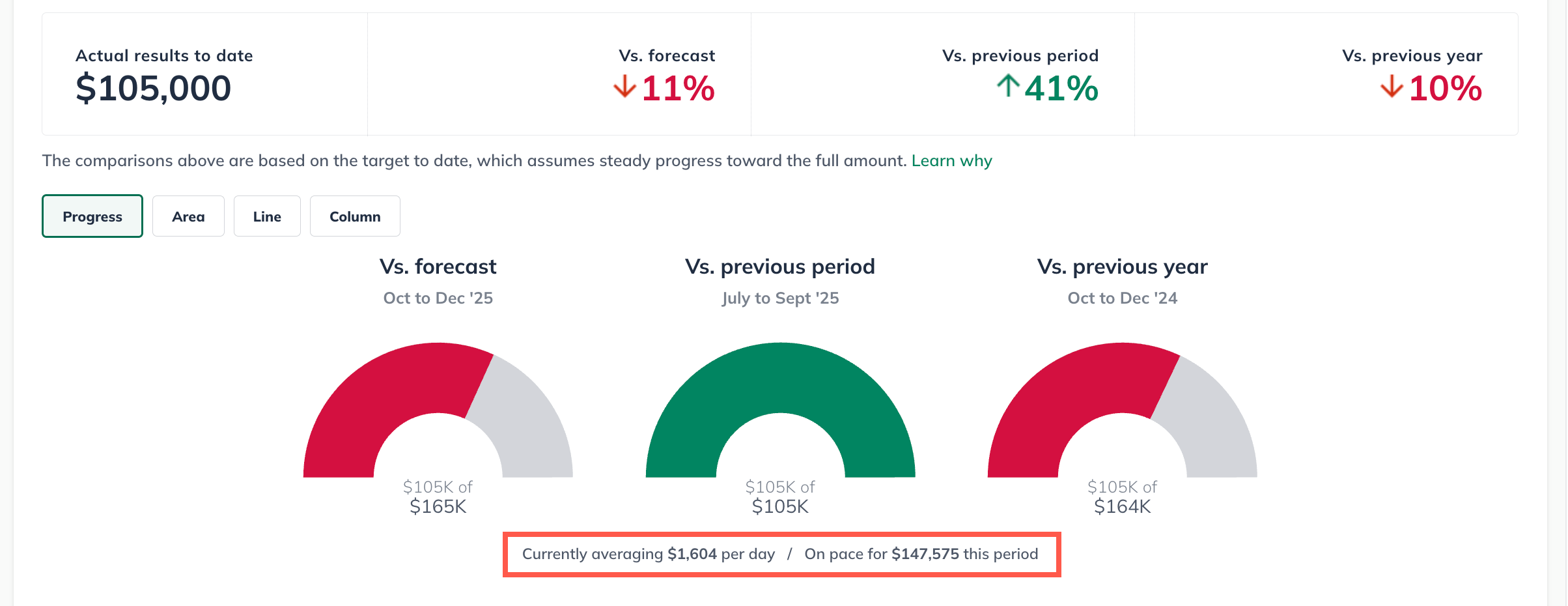
Task: Click the $105,000 actual results figure
Action: pos(154,89)
